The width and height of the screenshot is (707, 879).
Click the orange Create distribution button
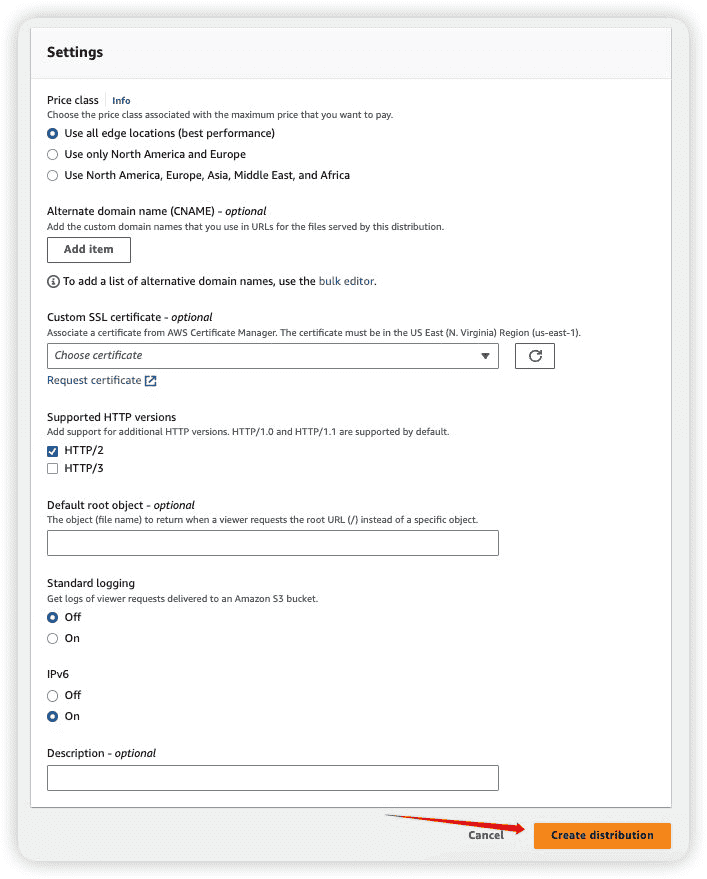coord(602,835)
